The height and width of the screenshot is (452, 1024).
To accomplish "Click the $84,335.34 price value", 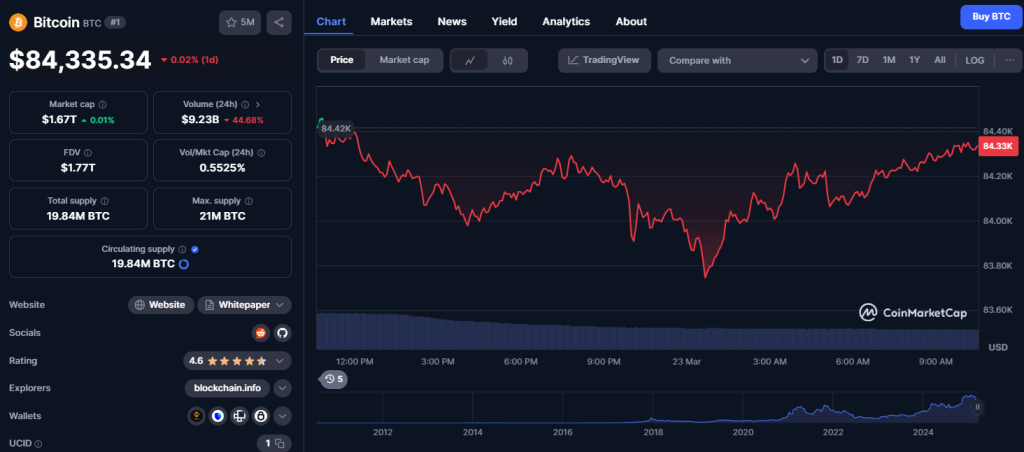I will pyautogui.click(x=80, y=61).
